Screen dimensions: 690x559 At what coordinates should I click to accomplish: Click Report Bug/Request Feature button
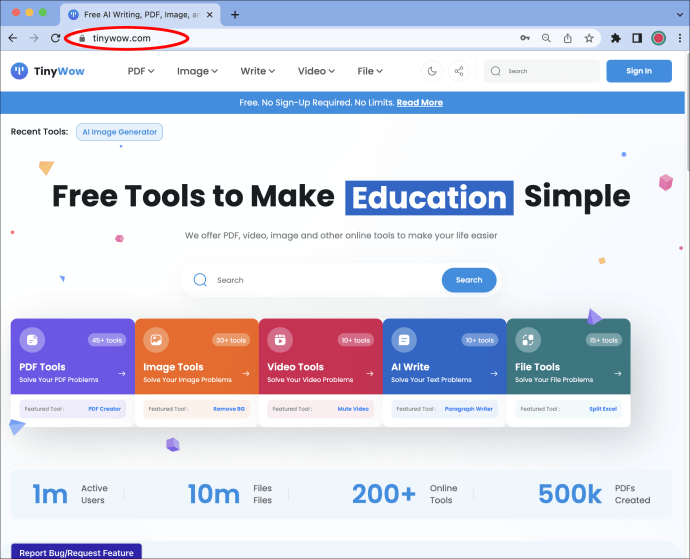[x=76, y=552]
